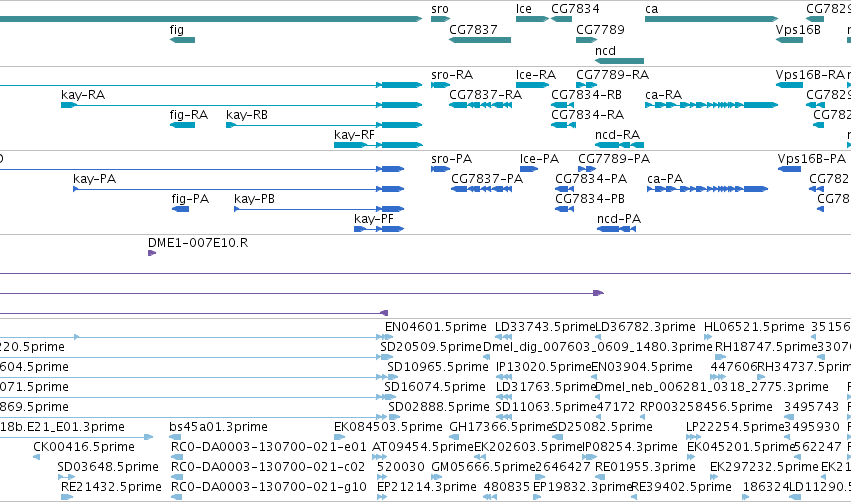
Task: Click the SD03648.5prime EST label
Action: [x=108, y=468]
